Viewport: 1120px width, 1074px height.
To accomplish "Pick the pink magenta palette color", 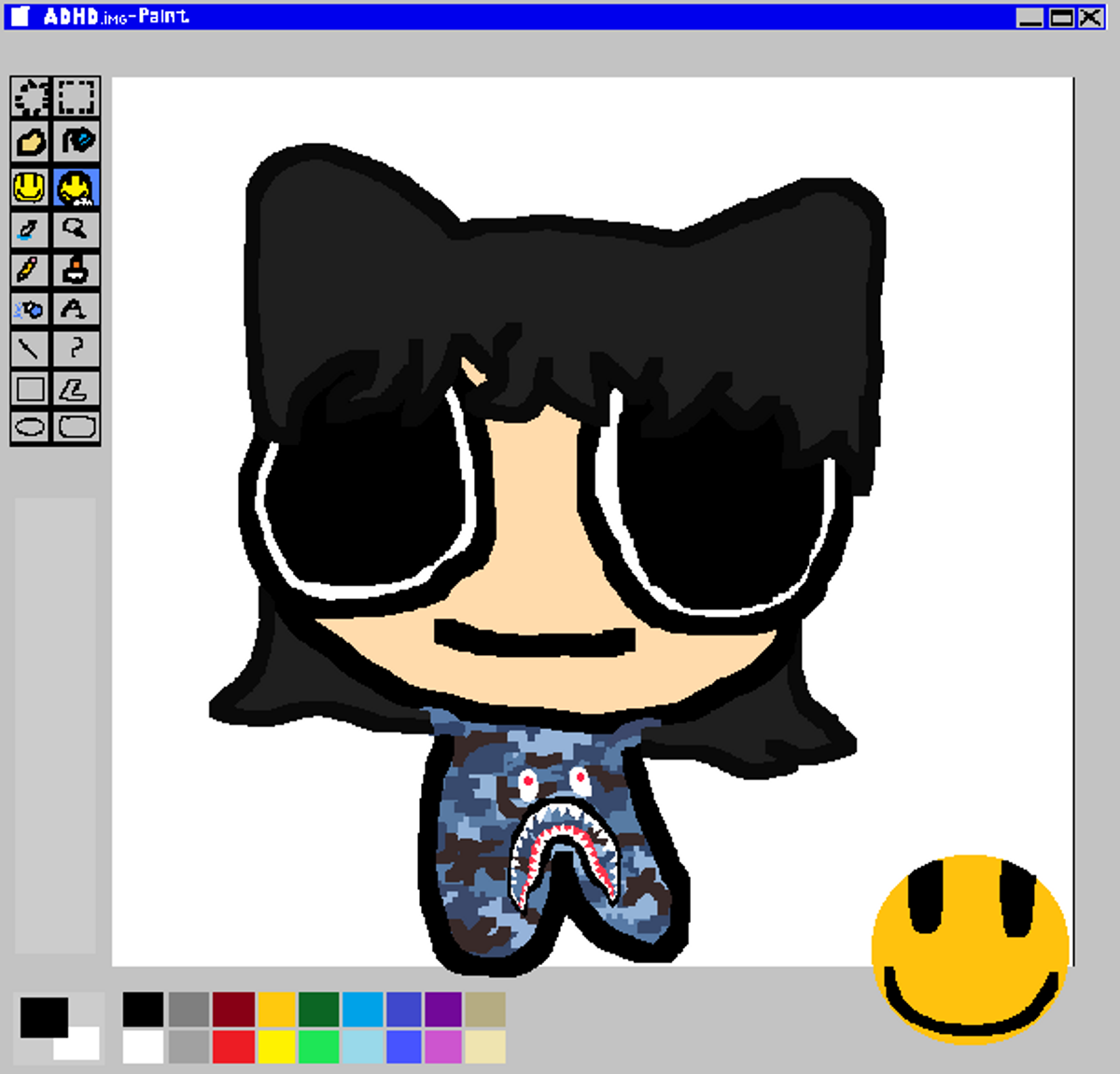I will (x=442, y=1047).
